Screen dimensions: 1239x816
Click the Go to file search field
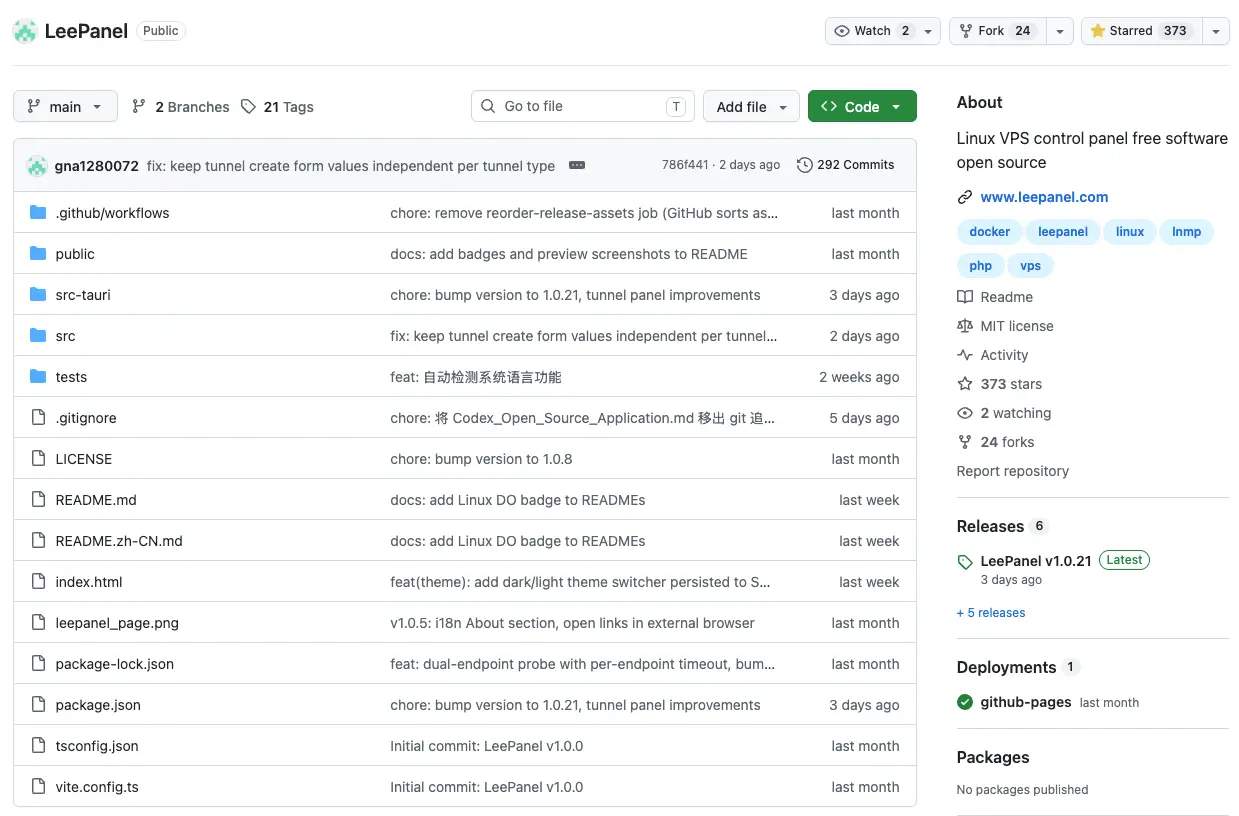(x=583, y=106)
